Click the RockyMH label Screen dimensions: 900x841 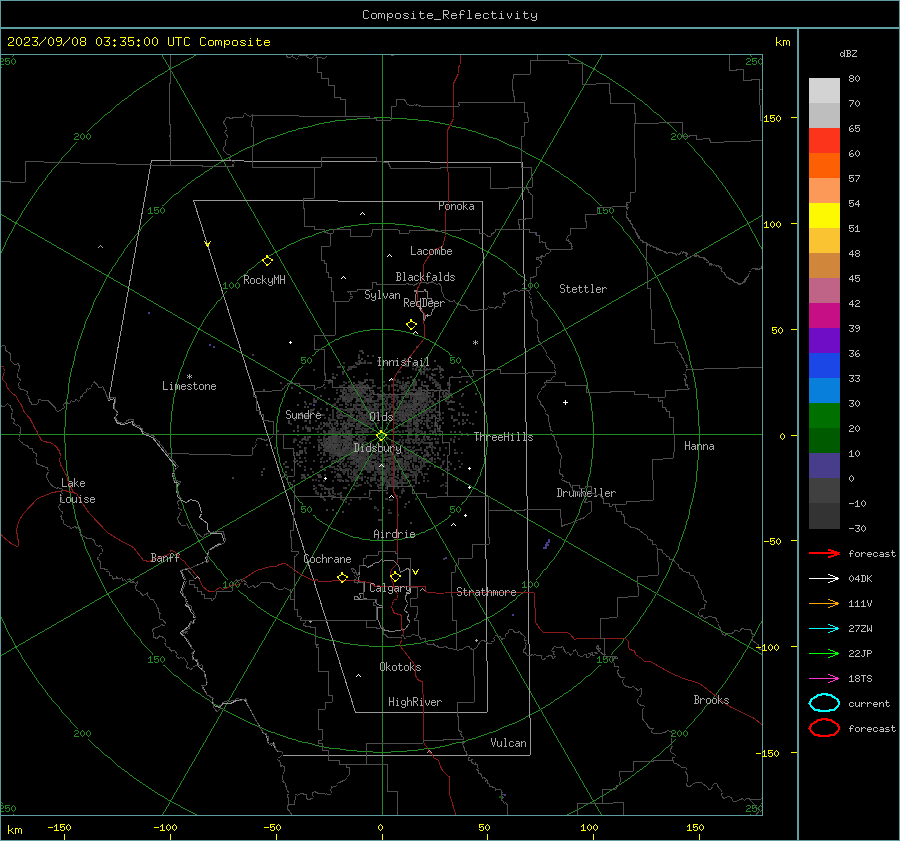[264, 280]
